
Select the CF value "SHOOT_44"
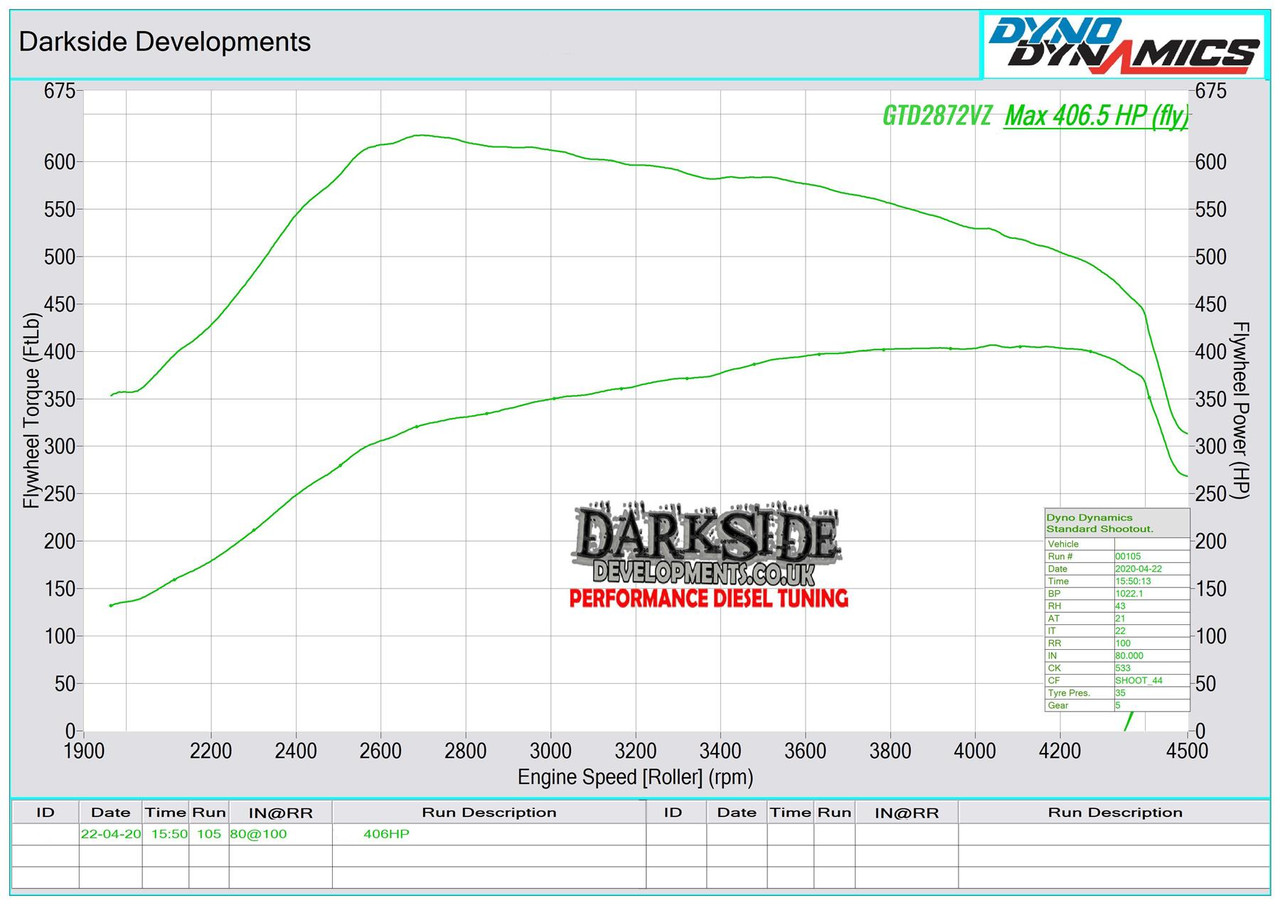1139,680
